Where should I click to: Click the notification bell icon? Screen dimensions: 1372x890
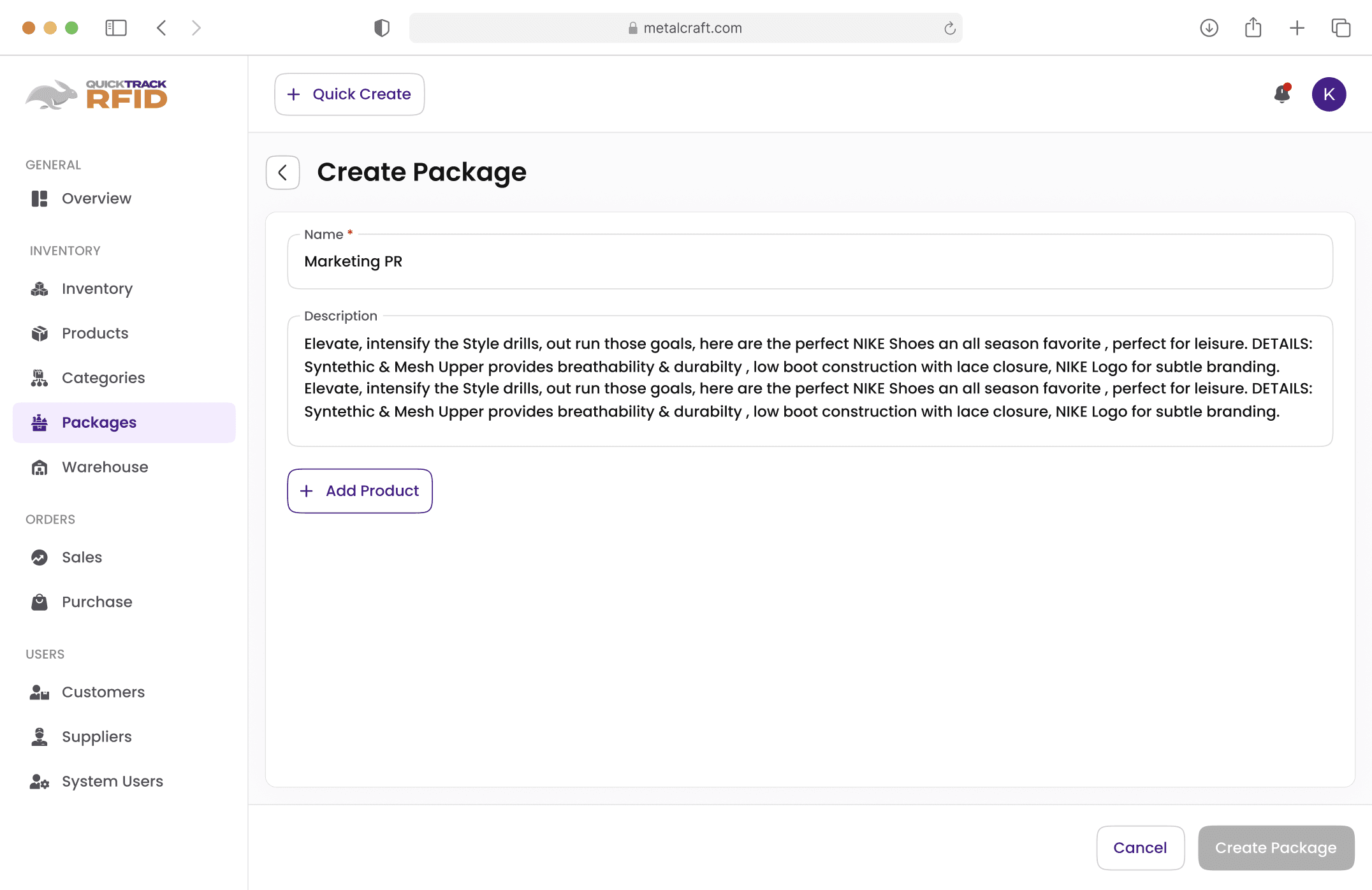pos(1281,94)
